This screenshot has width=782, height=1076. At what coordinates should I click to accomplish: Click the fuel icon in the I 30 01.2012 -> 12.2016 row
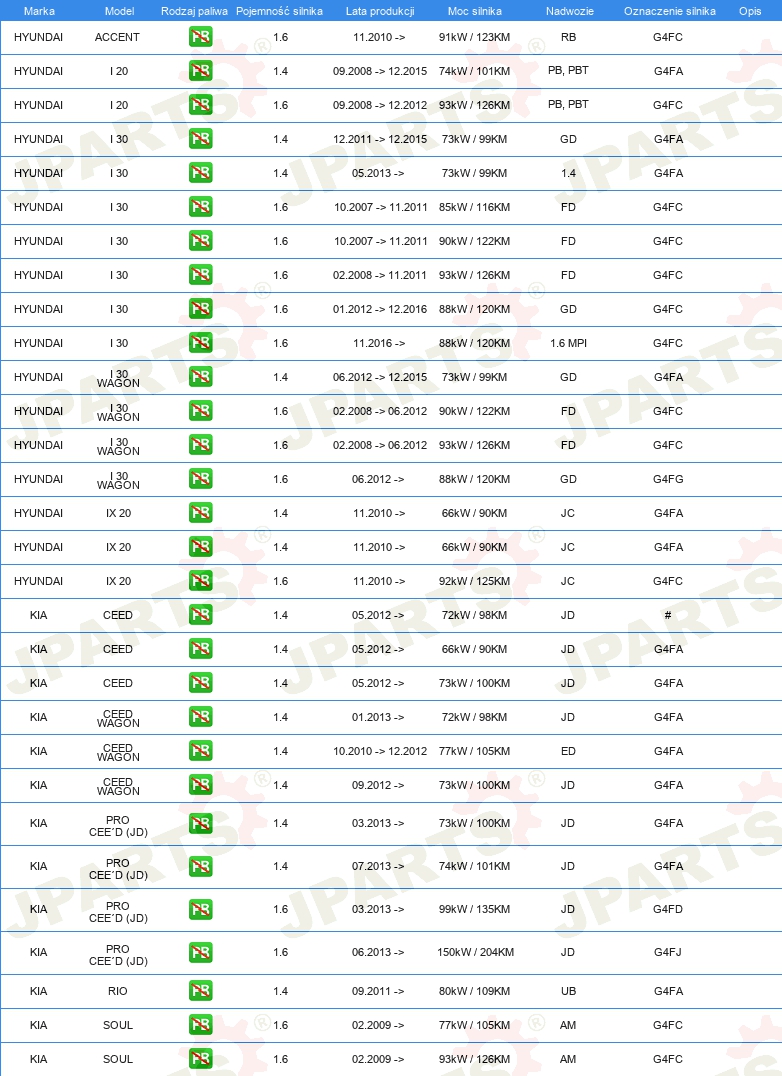click(x=200, y=309)
